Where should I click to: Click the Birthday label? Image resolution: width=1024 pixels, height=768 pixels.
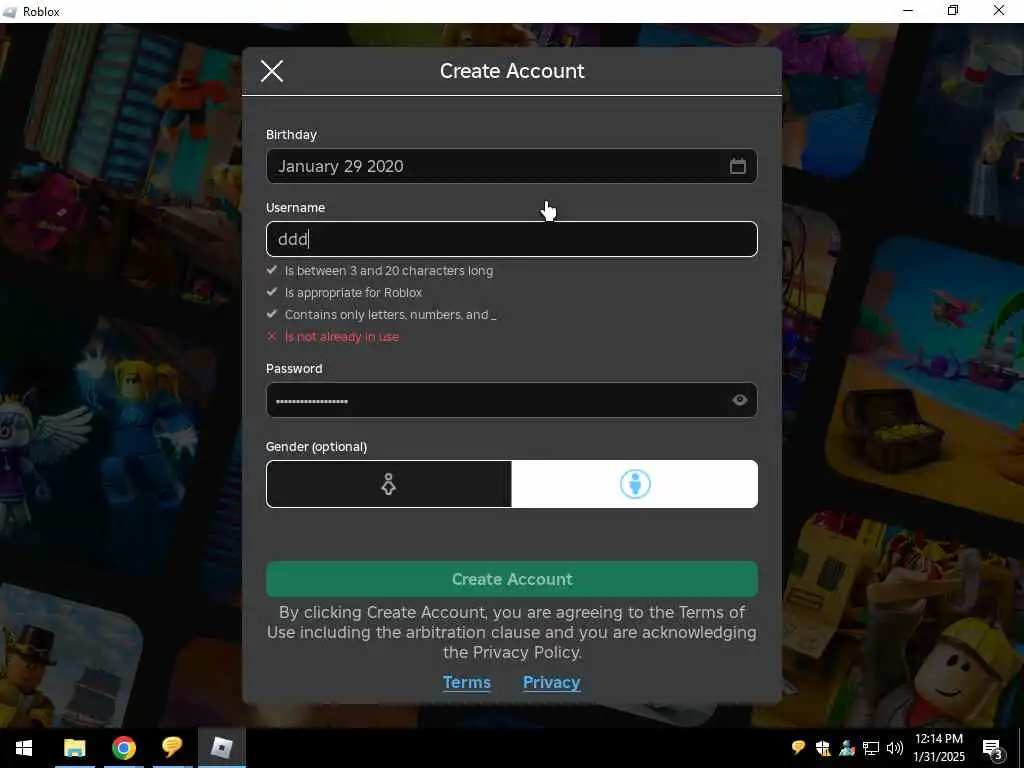[x=291, y=135]
